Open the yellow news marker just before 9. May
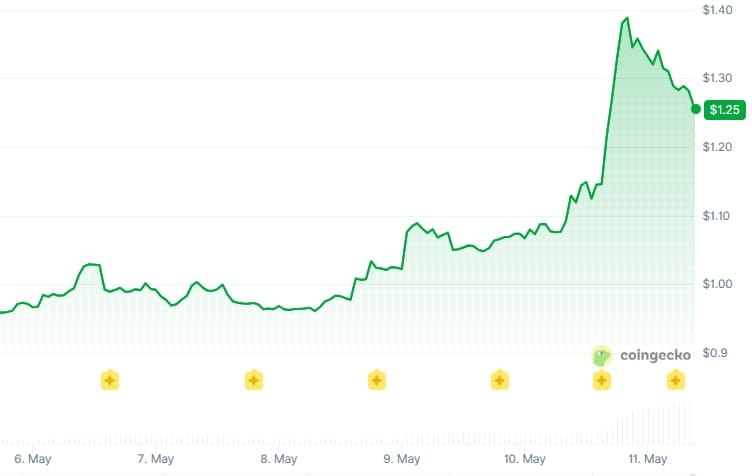This screenshot has width=752, height=476. (377, 380)
